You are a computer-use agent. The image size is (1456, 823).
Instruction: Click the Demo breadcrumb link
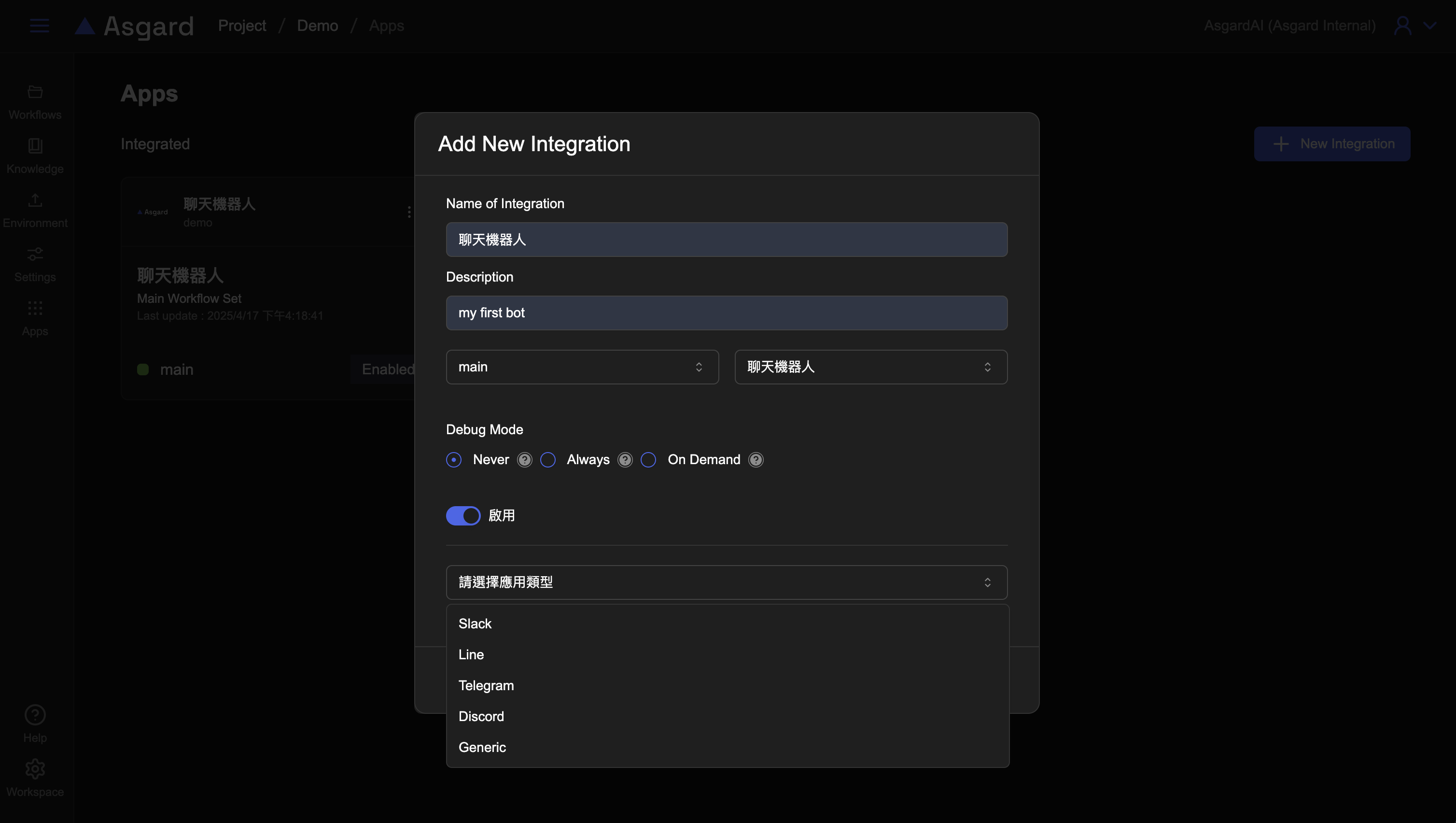317,26
